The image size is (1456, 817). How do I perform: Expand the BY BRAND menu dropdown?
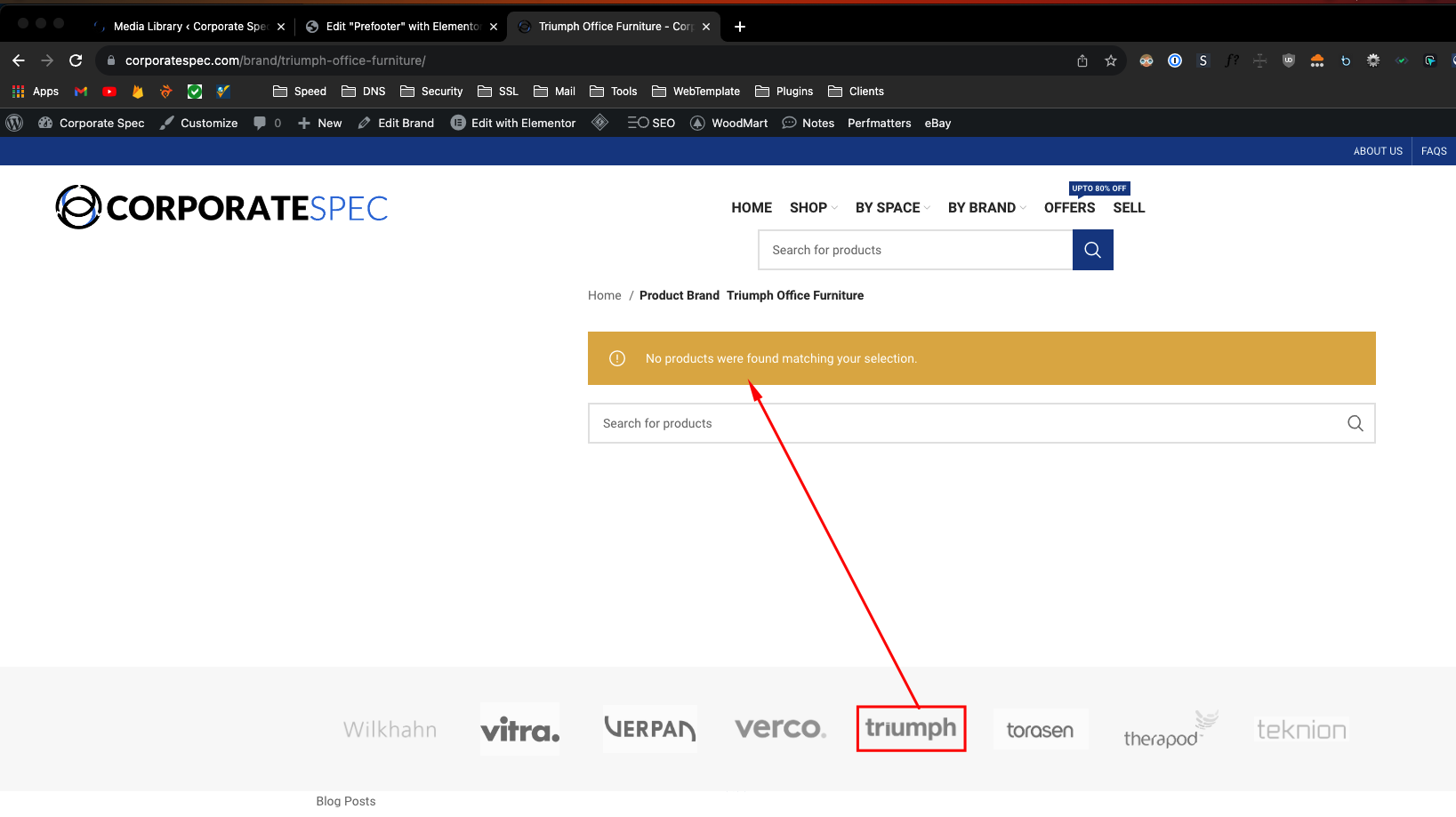click(987, 207)
